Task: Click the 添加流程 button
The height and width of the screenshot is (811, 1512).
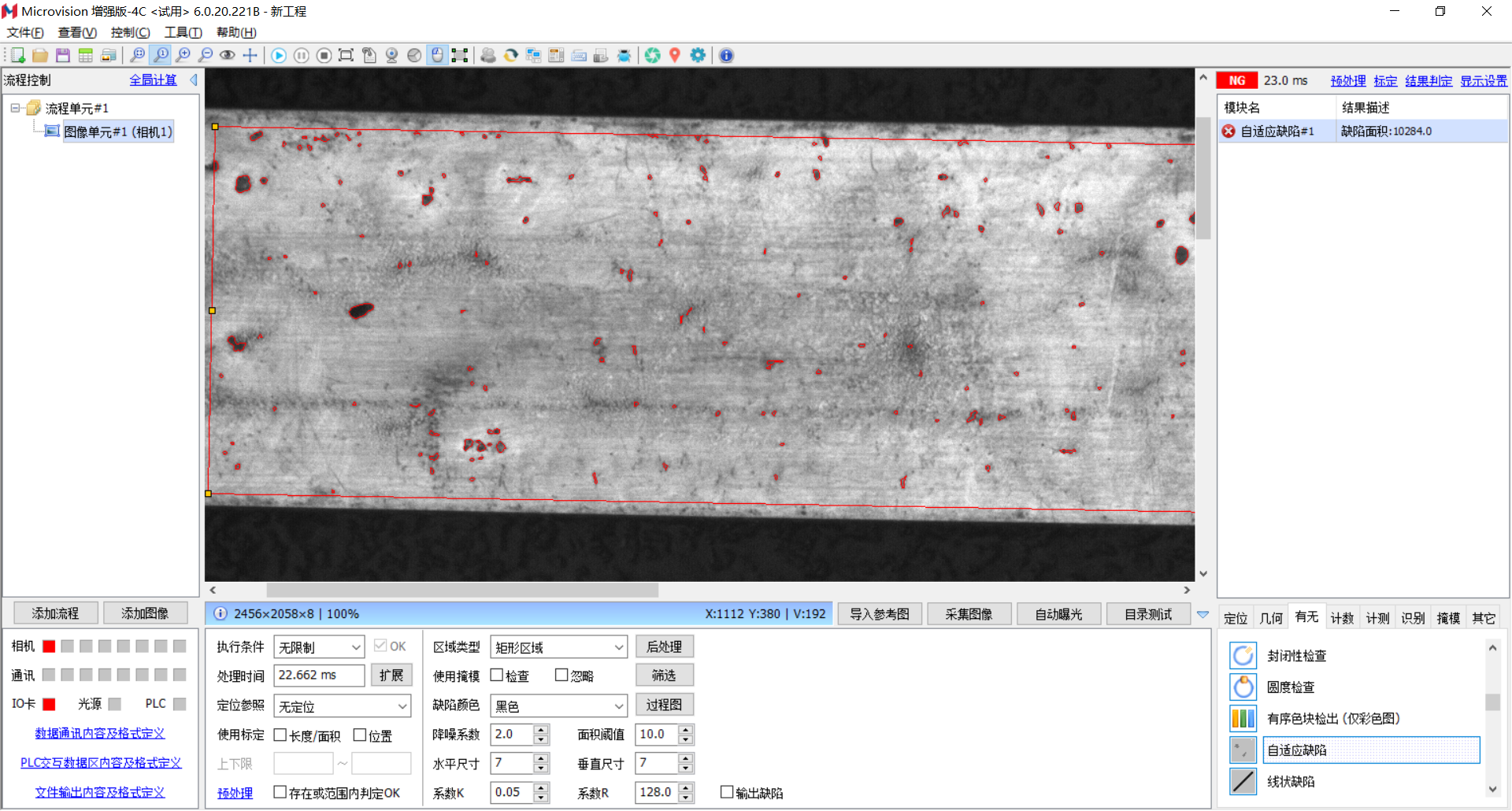Action: pos(55,613)
